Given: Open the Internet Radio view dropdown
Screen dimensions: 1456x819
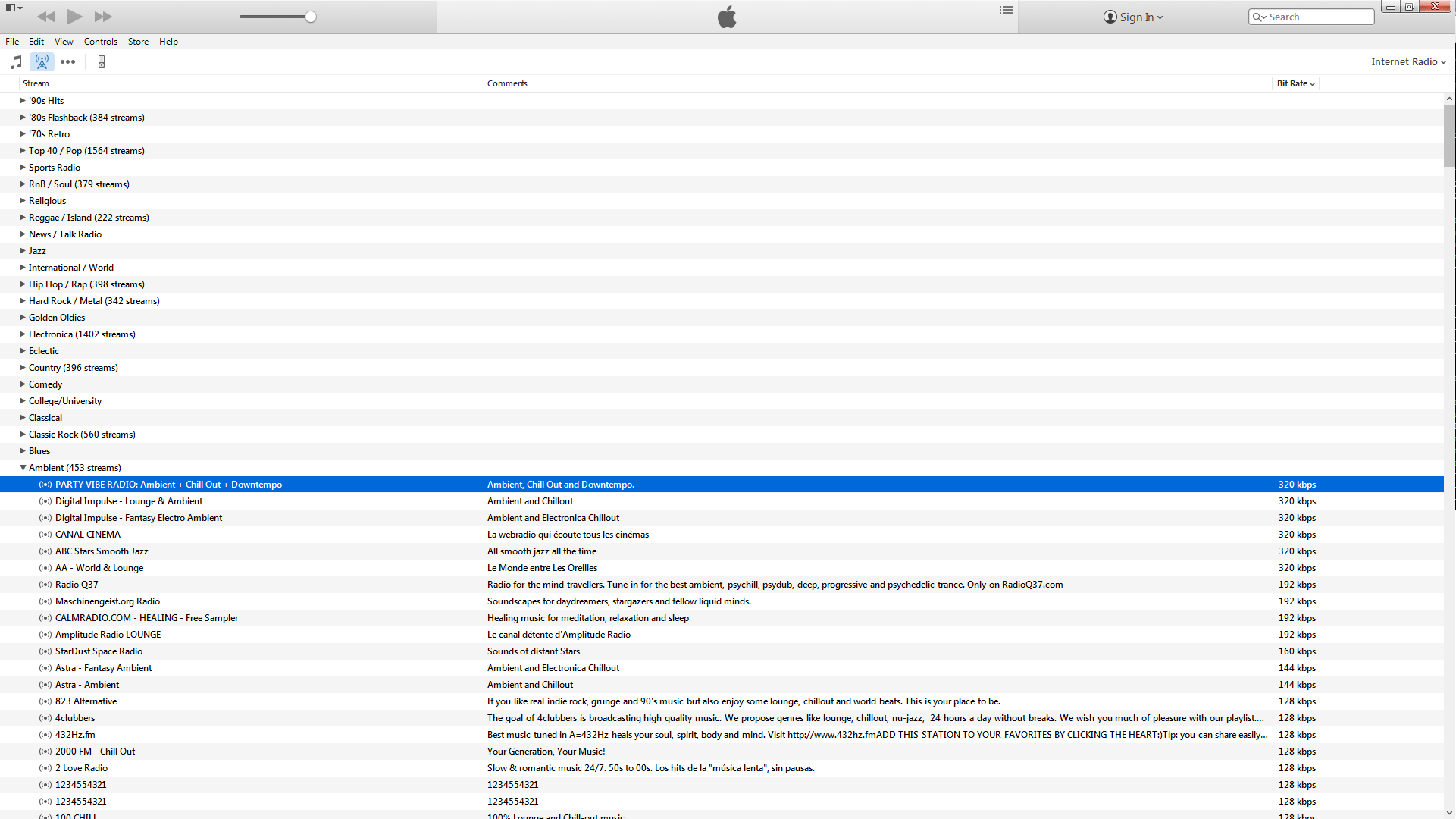Looking at the screenshot, I should (1408, 62).
